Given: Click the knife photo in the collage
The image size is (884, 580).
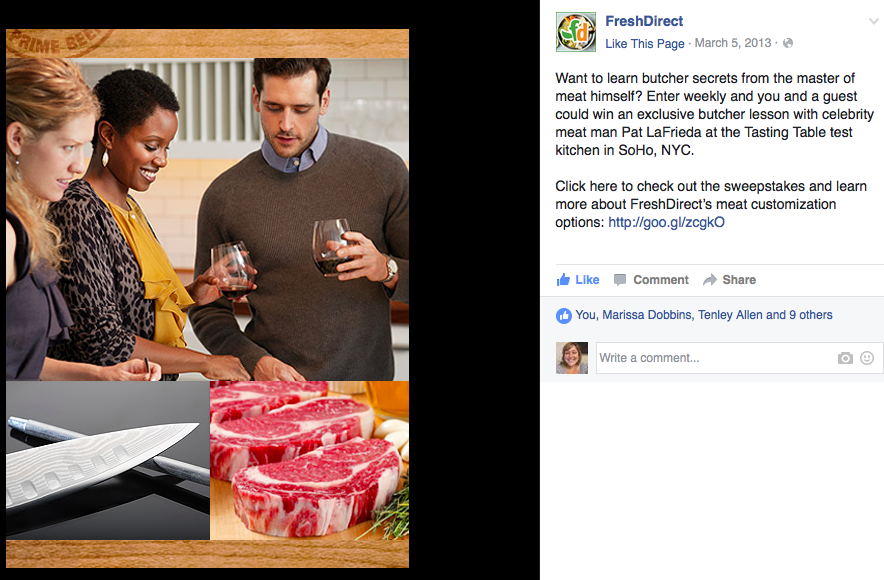Looking at the screenshot, I should (108, 461).
